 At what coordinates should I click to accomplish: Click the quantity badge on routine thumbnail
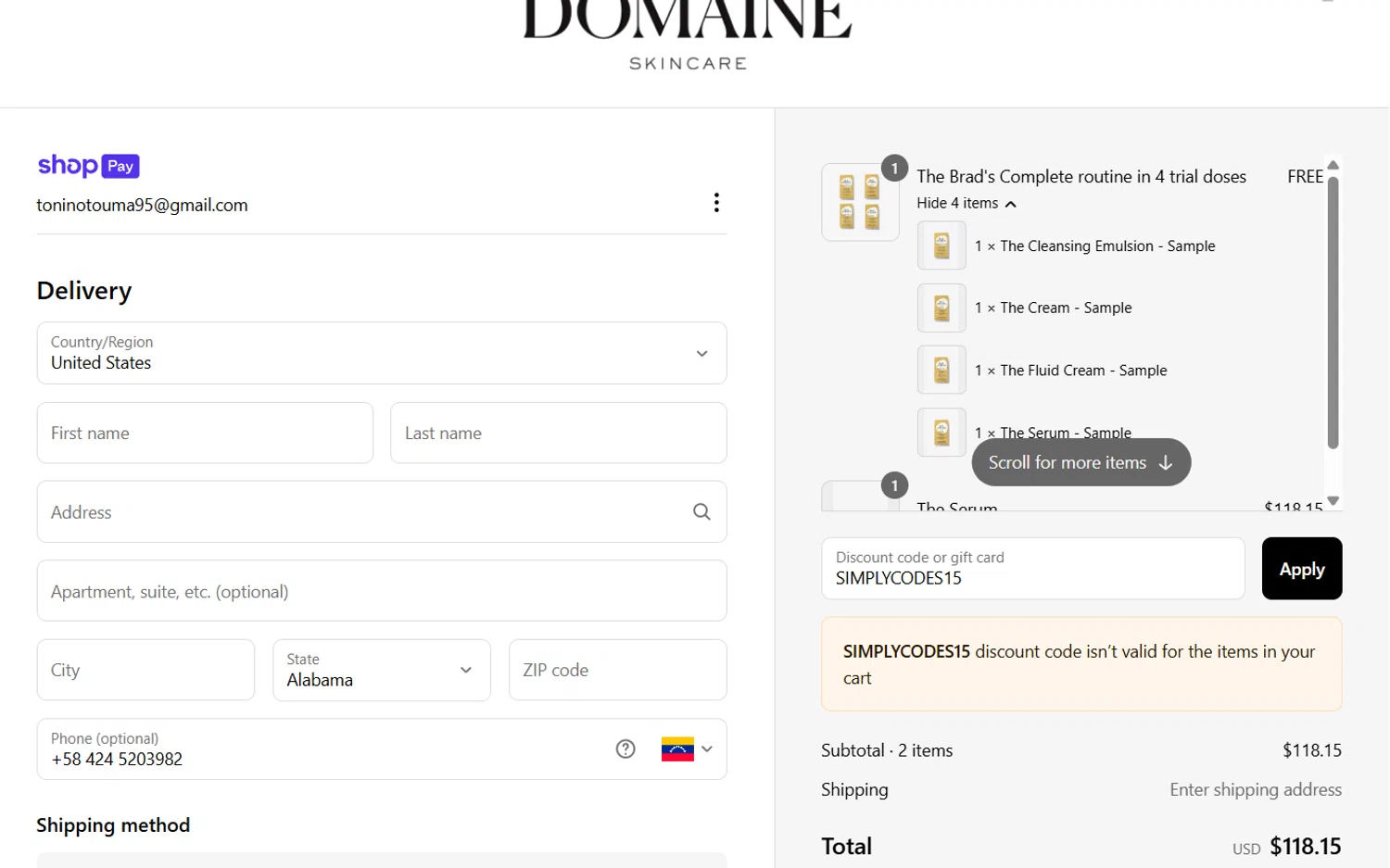pyautogui.click(x=894, y=168)
